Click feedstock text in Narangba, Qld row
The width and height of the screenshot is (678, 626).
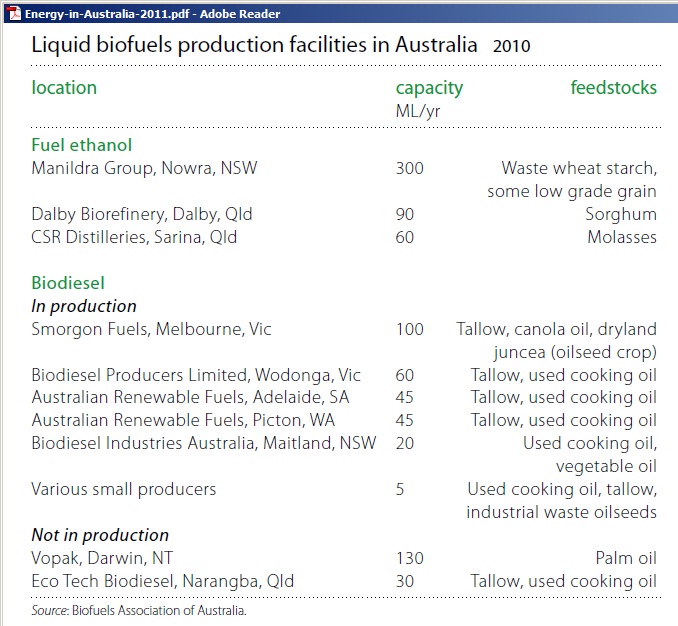click(564, 581)
